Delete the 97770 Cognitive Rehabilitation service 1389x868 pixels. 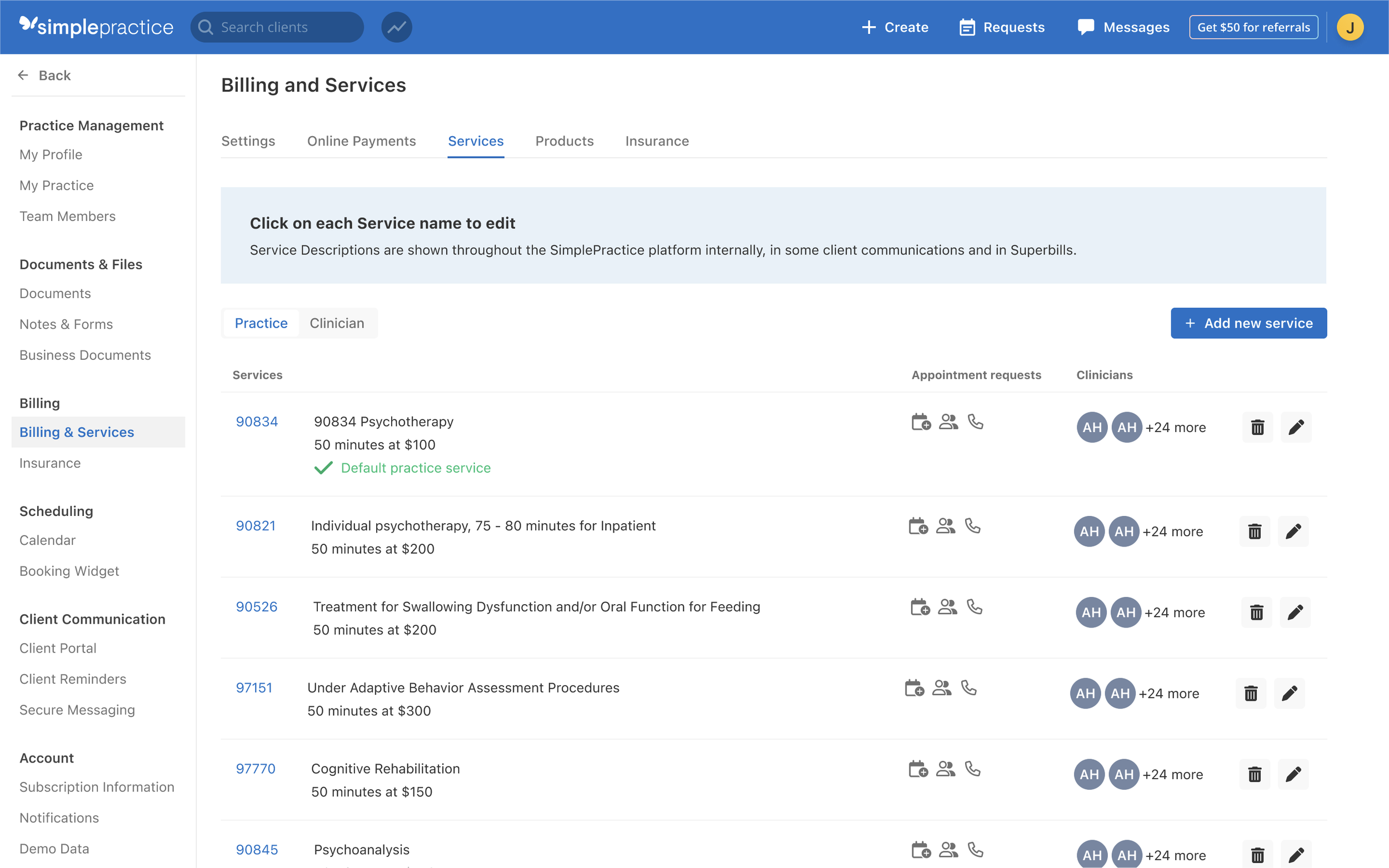(1254, 774)
